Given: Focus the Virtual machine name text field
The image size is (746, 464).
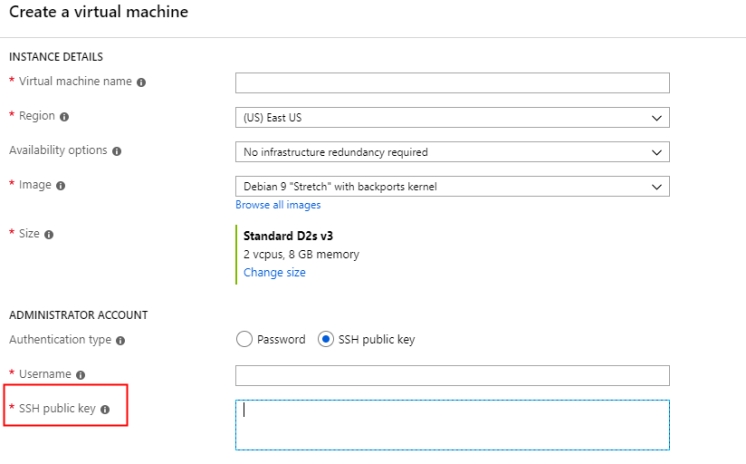Looking at the screenshot, I should [x=452, y=83].
